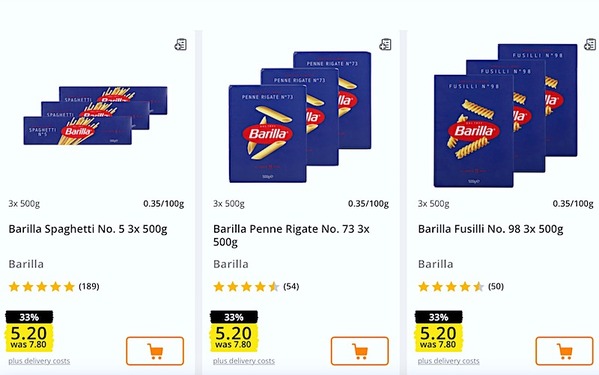
Task: Show the 54 reviews for Penne Rigate
Action: [x=291, y=286]
